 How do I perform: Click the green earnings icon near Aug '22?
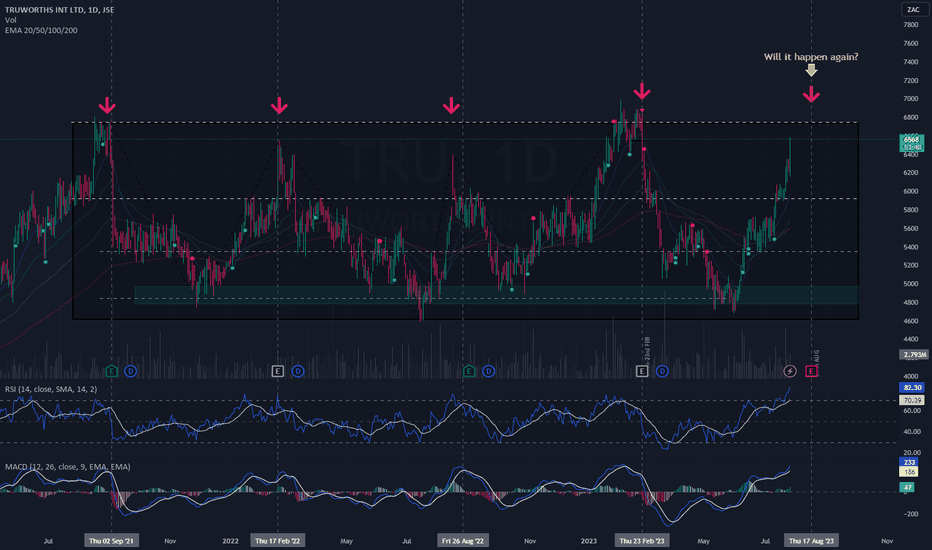[x=469, y=371]
